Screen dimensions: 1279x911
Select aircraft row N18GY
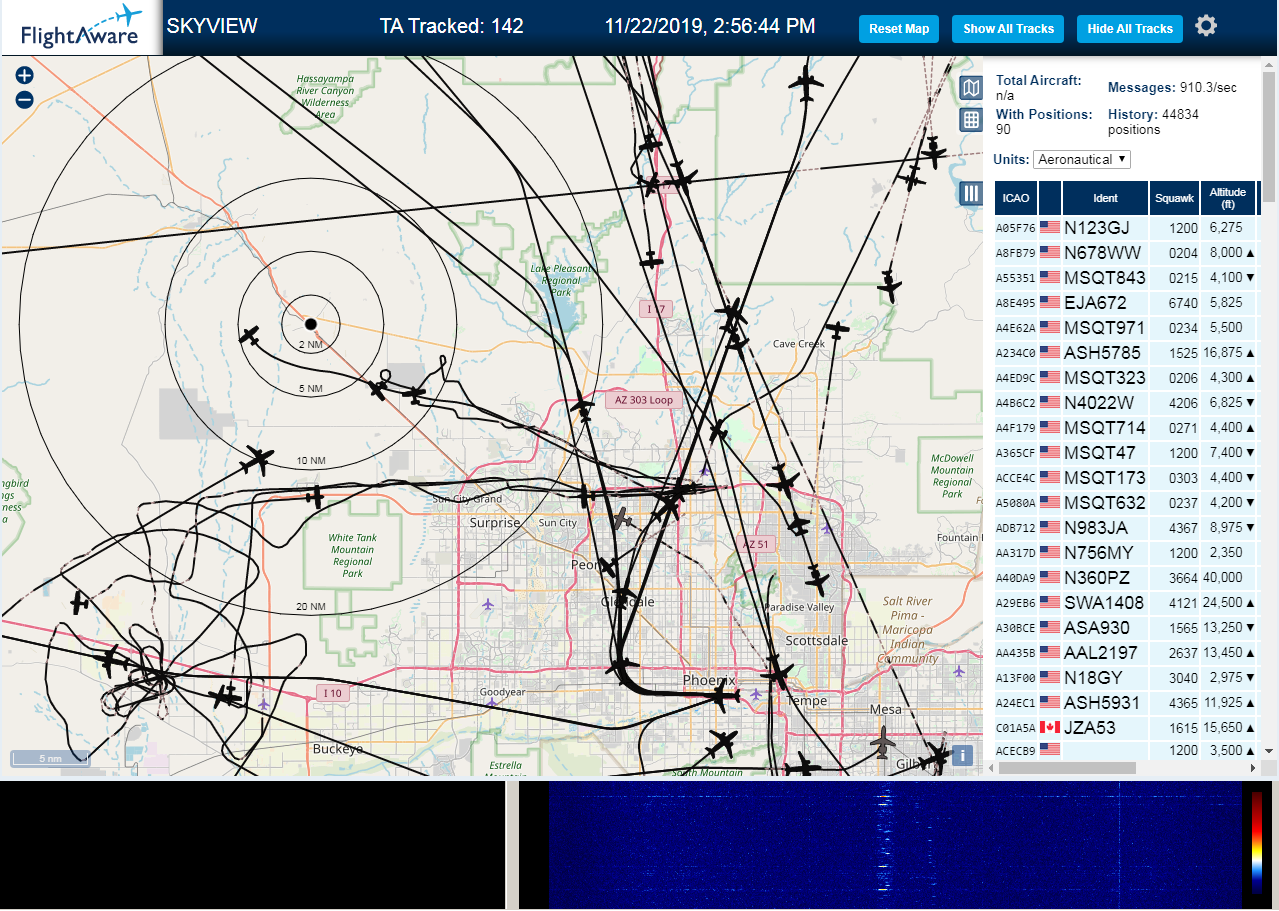pos(1127,677)
